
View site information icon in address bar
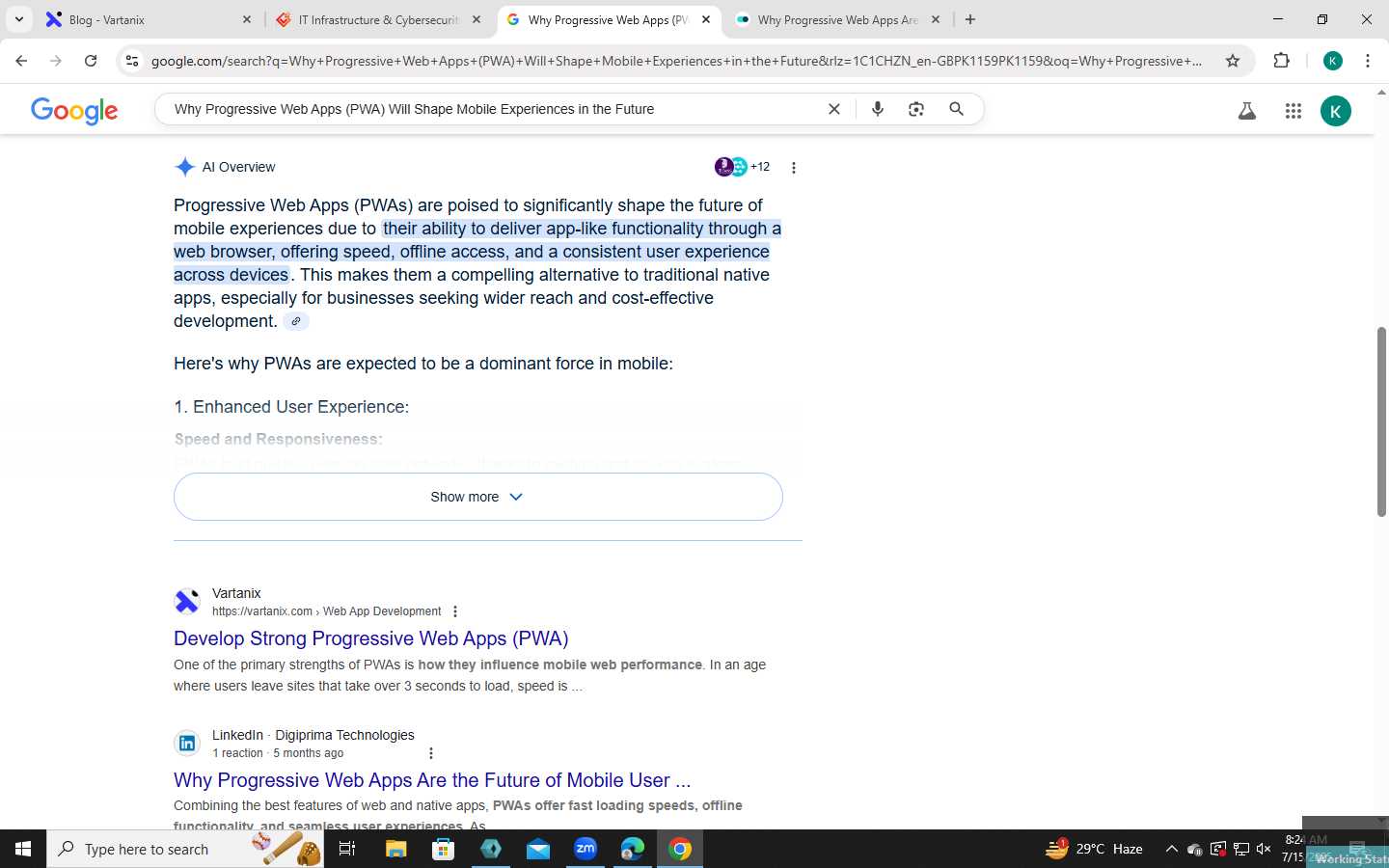(132, 61)
